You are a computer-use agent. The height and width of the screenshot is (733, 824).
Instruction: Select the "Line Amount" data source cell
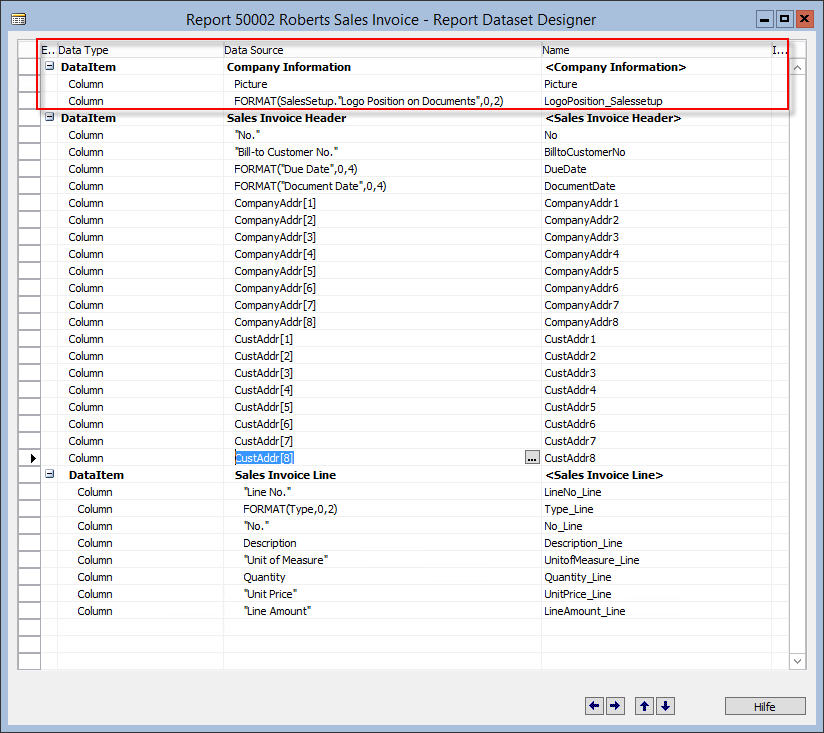[x=382, y=611]
